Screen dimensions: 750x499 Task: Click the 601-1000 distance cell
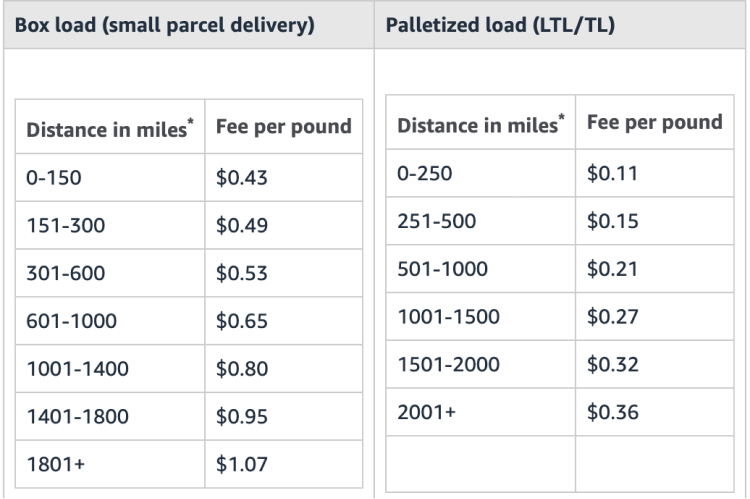[x=71, y=321]
